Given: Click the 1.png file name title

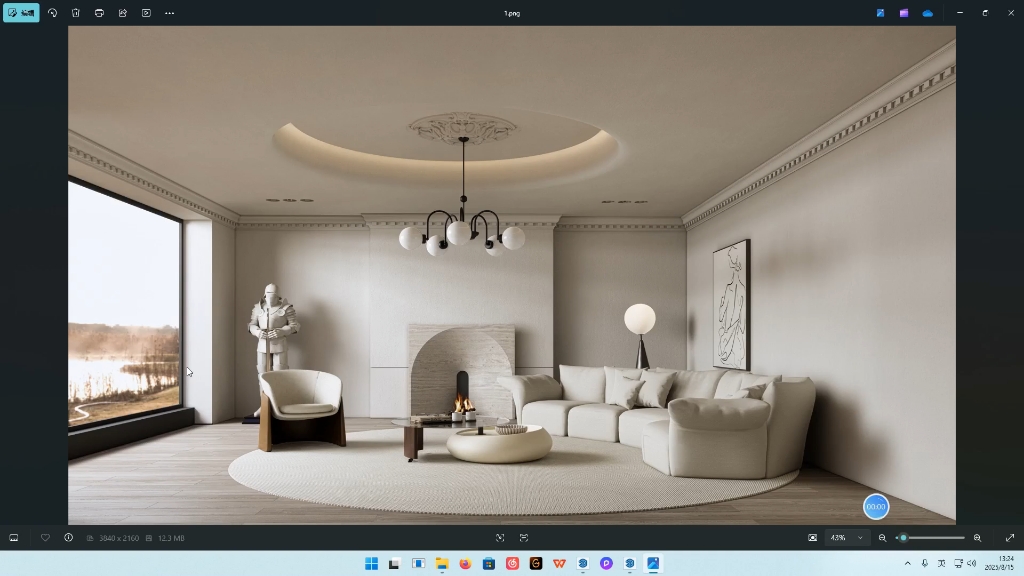Looking at the screenshot, I should (512, 13).
